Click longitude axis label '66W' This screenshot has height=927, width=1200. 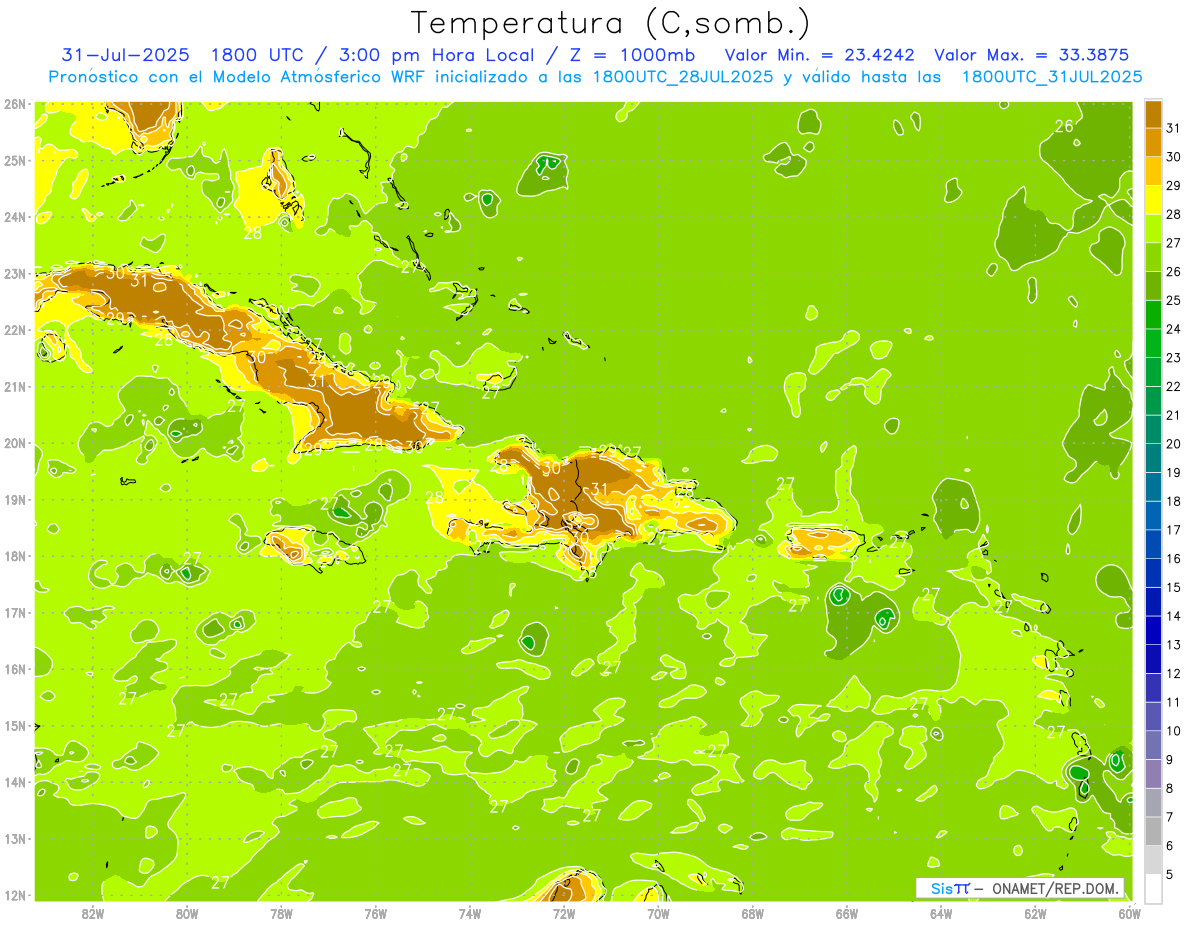tap(847, 913)
